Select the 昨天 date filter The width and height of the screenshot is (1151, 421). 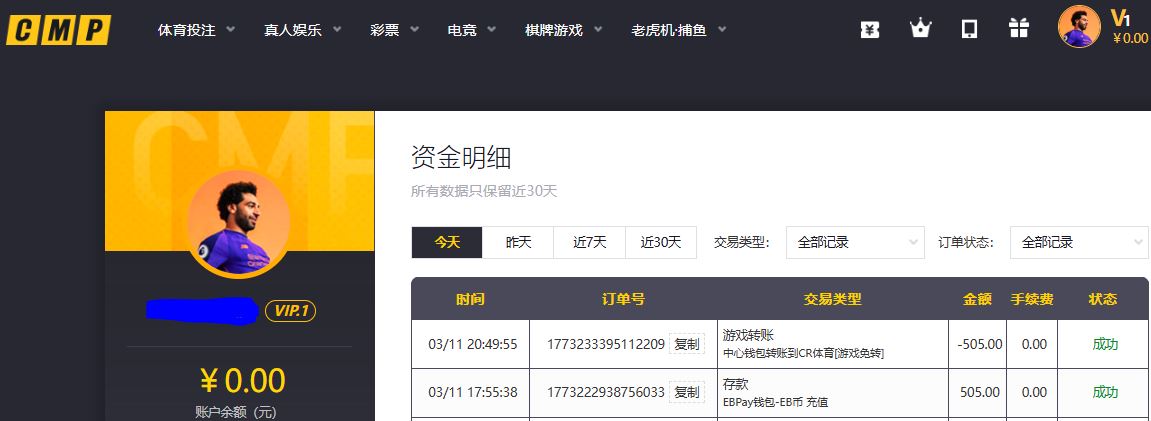pos(518,242)
